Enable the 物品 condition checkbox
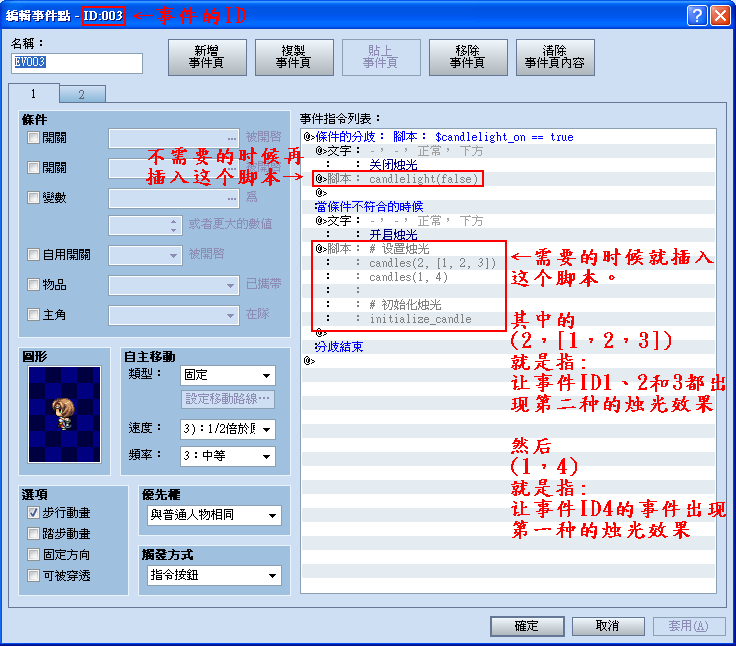This screenshot has width=736, height=646. (33, 285)
